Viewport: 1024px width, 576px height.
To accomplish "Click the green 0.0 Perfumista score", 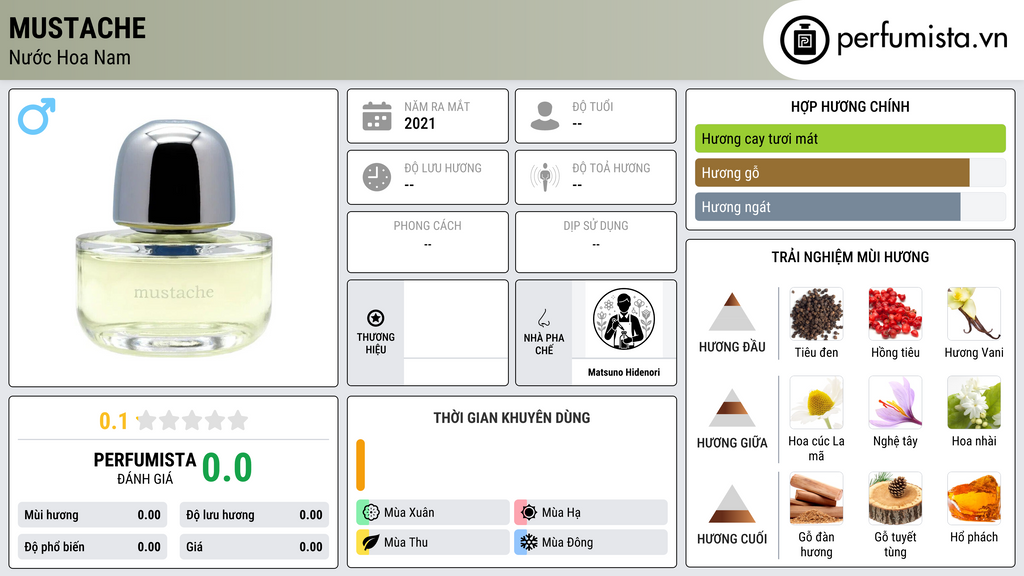I will click(x=227, y=468).
